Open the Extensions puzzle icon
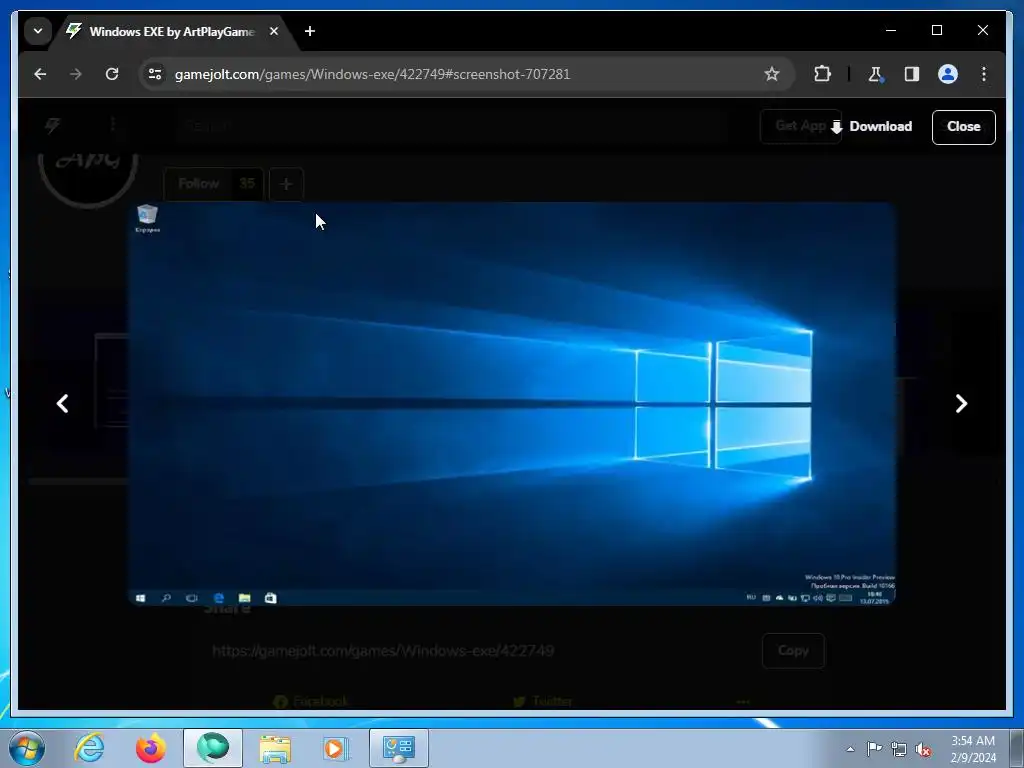Viewport: 1024px width, 768px height. coord(822,74)
